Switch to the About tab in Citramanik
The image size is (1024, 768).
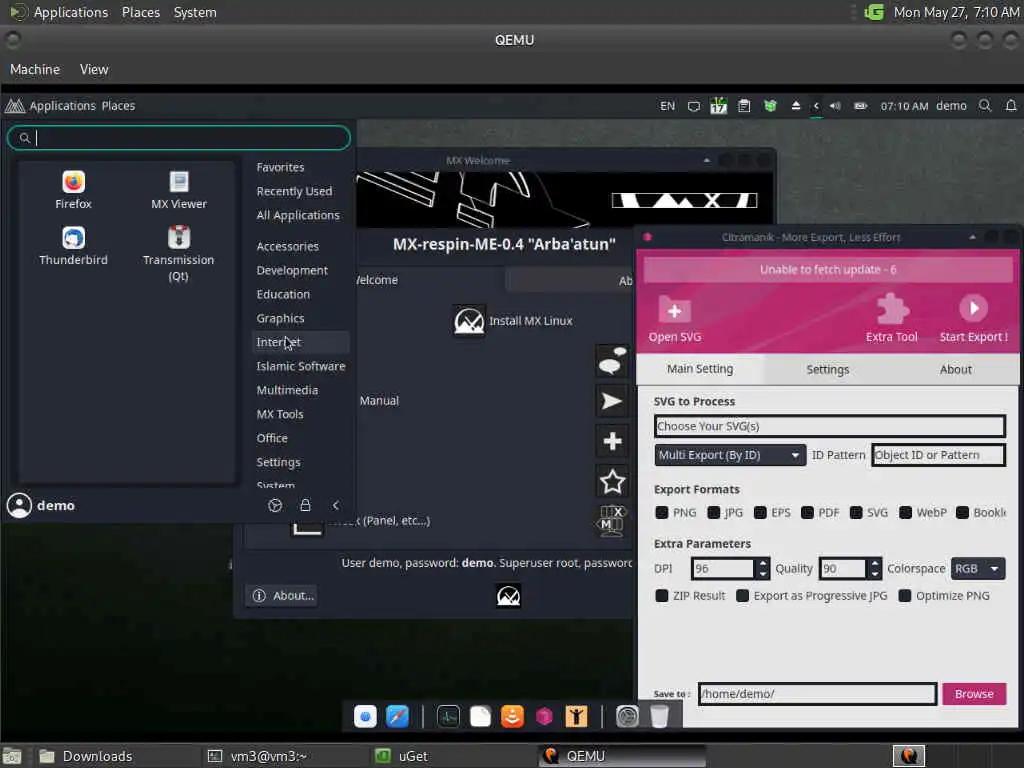coord(955,370)
